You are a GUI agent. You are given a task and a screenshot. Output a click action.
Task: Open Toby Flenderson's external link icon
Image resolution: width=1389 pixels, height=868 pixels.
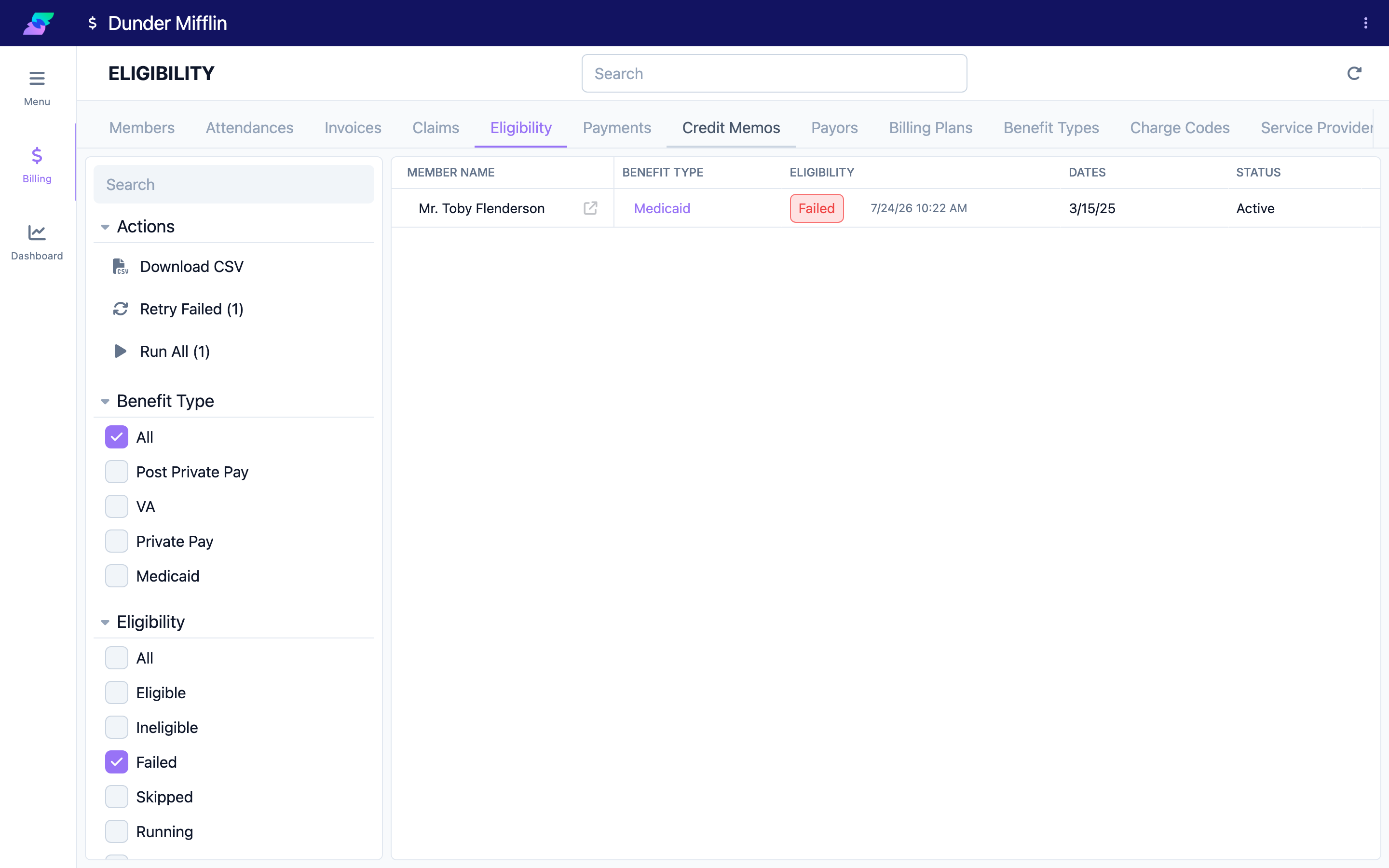coord(590,208)
